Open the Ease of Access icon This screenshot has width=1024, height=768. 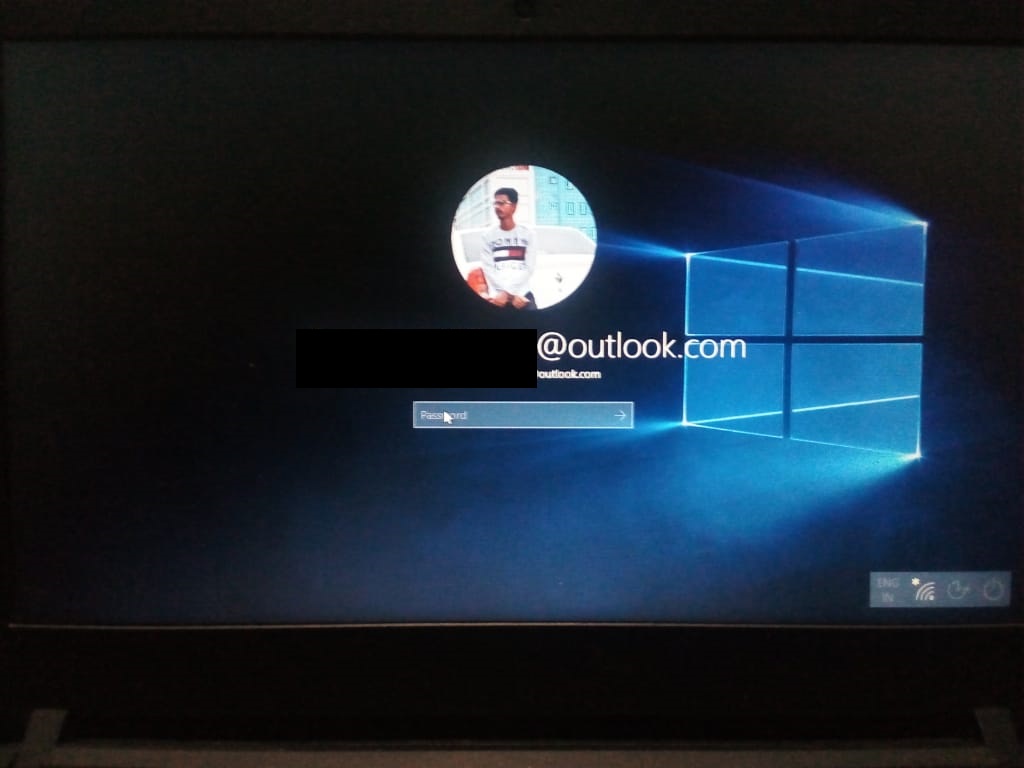click(958, 590)
